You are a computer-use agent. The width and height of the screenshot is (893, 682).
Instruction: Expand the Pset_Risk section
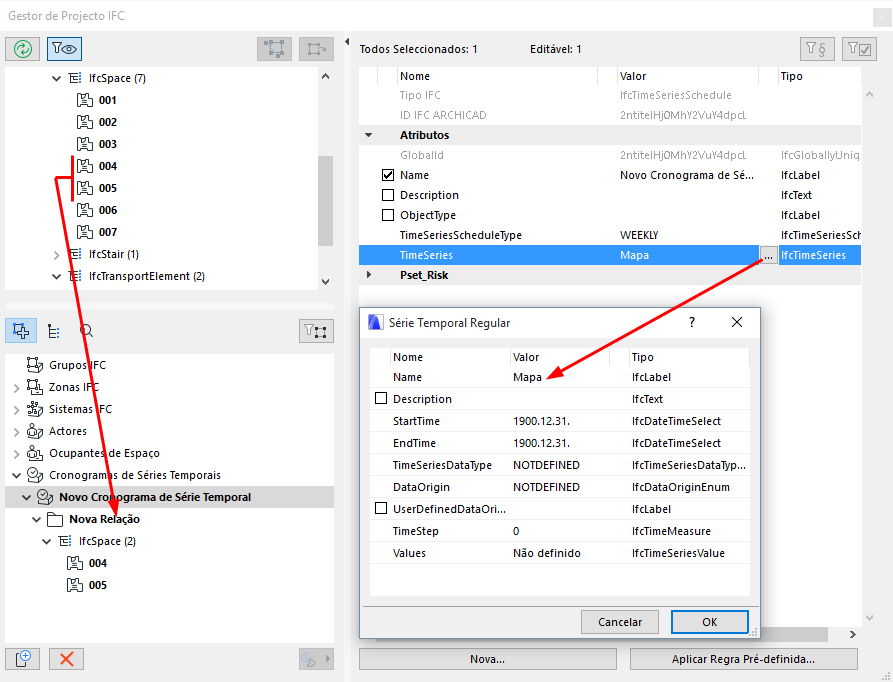point(368,275)
